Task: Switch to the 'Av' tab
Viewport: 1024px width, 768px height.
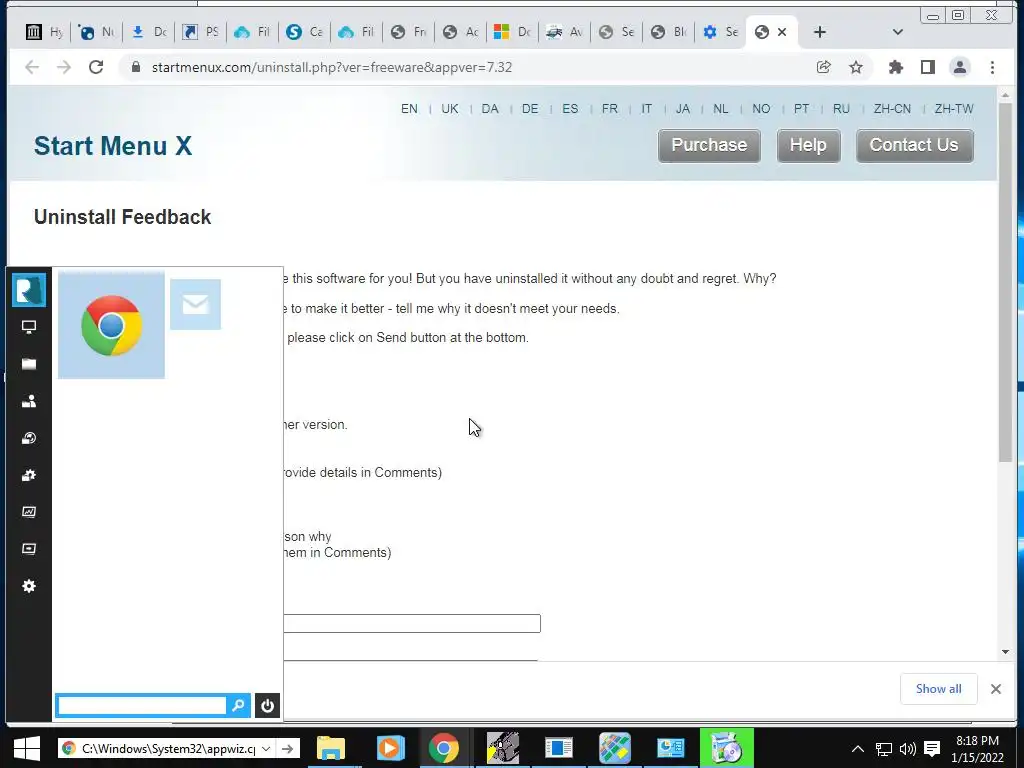Action: [x=565, y=32]
